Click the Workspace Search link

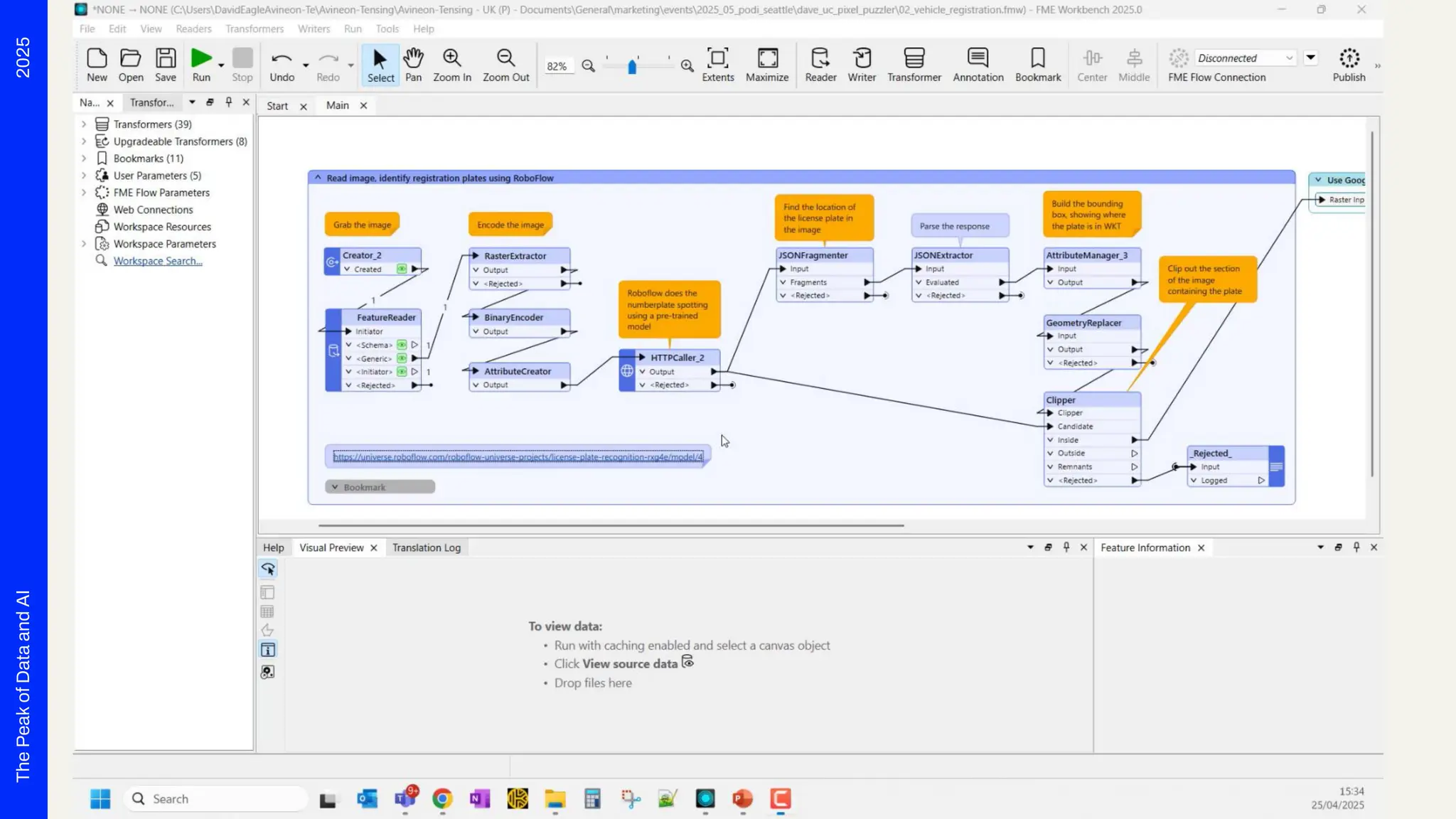coord(158,261)
